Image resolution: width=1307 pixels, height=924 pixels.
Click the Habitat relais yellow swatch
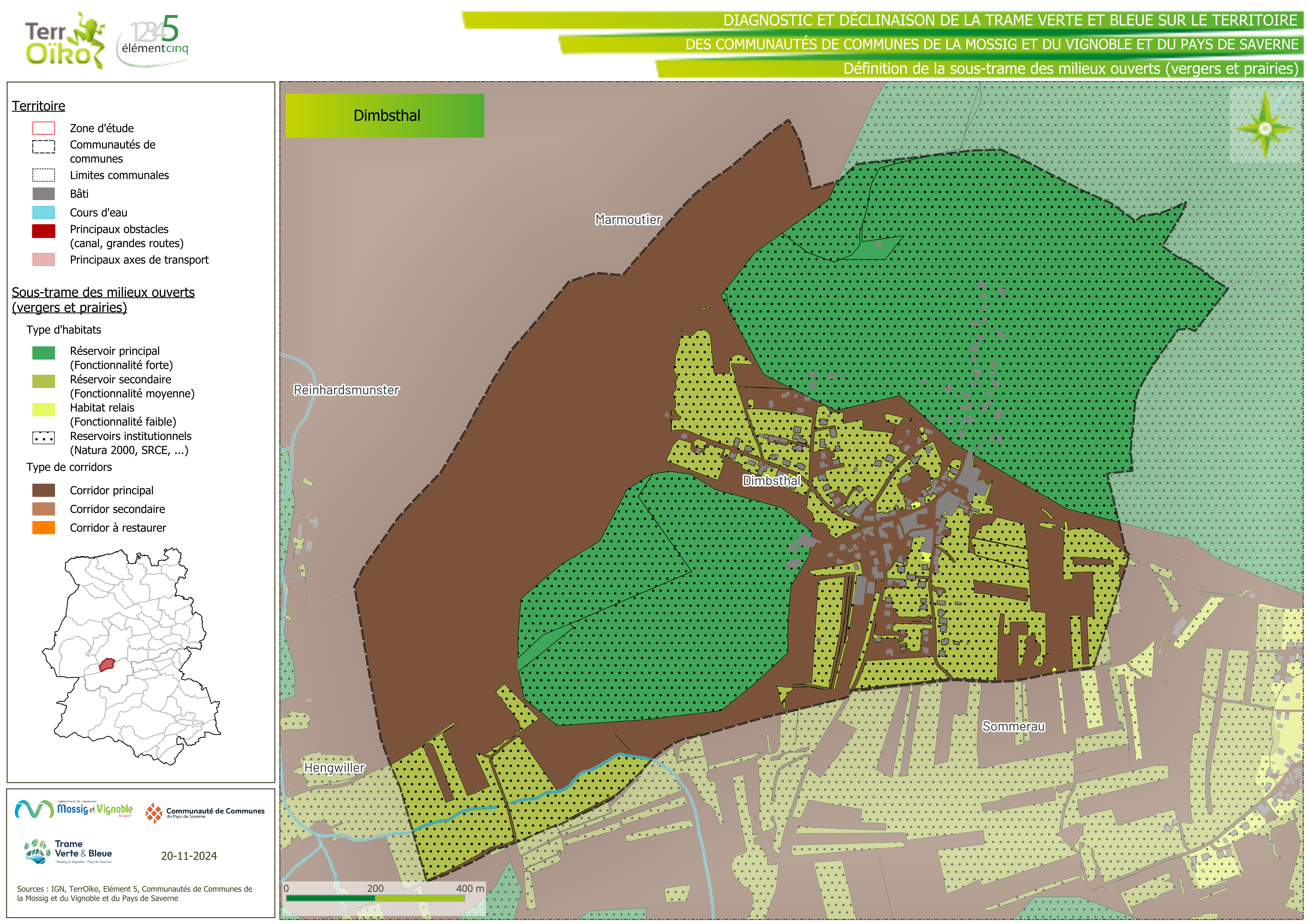point(44,409)
